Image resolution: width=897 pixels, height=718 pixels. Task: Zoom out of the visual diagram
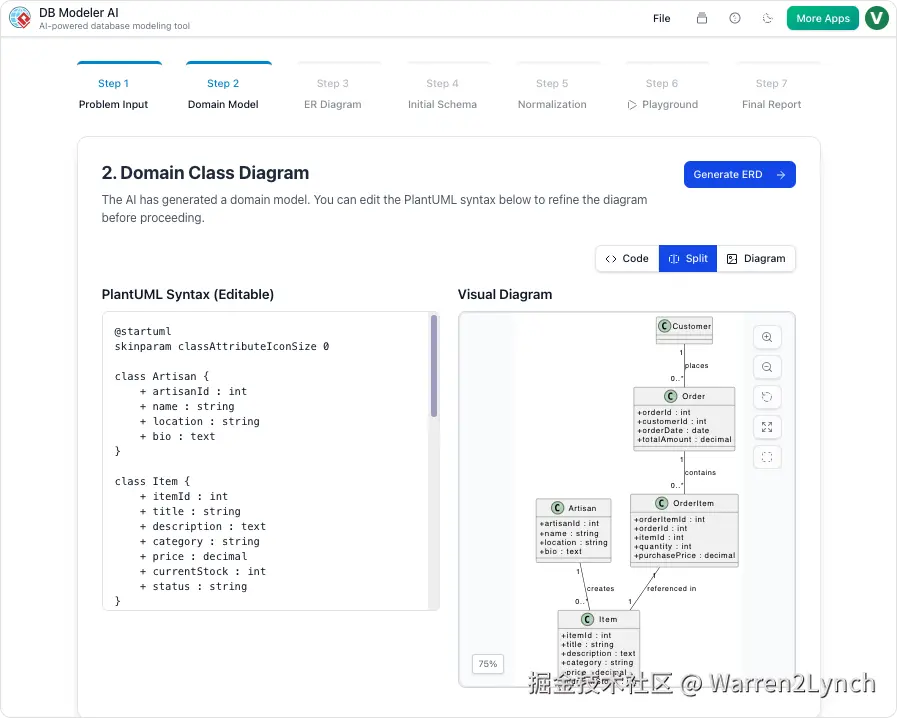click(x=767, y=367)
